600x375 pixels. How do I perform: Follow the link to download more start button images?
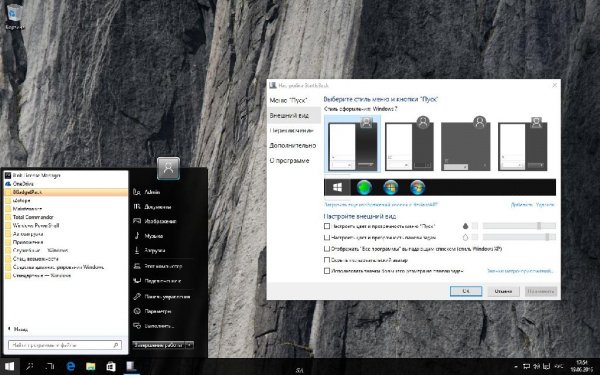coord(381,205)
